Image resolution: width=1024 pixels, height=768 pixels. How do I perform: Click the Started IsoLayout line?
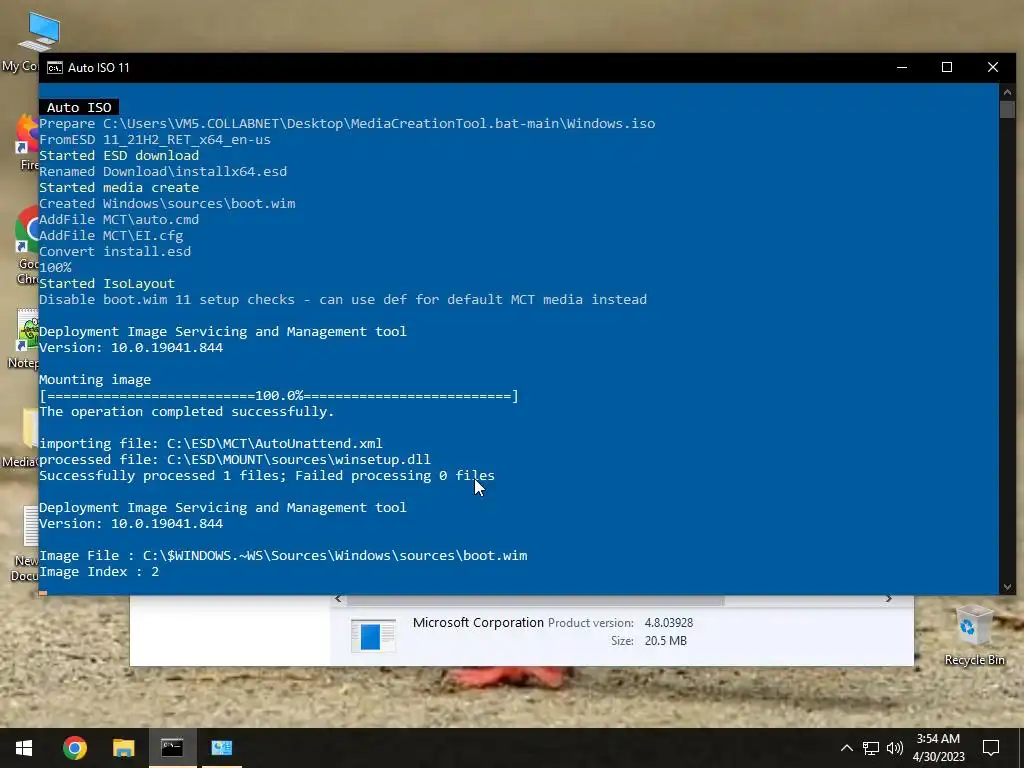point(107,283)
